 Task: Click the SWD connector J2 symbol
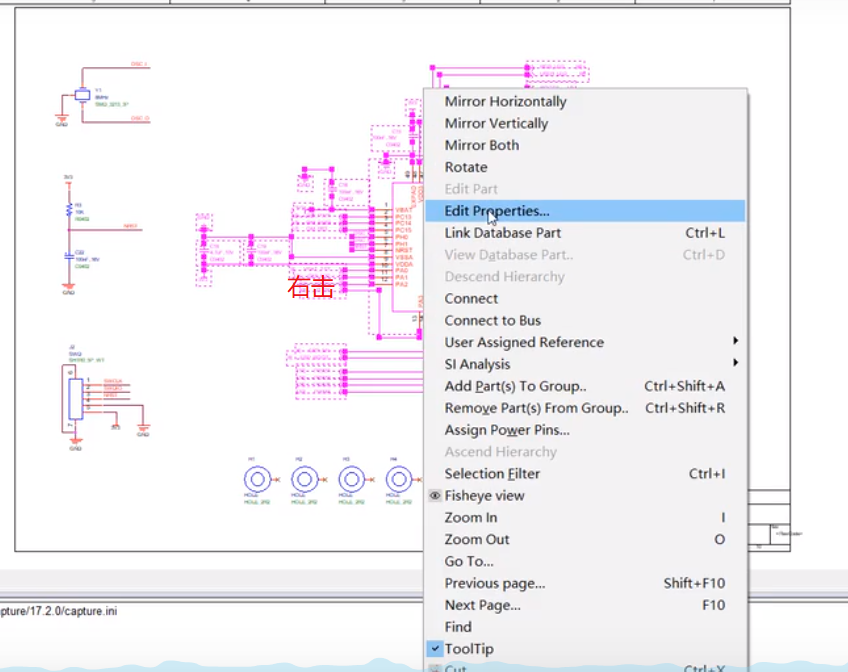(x=76, y=398)
